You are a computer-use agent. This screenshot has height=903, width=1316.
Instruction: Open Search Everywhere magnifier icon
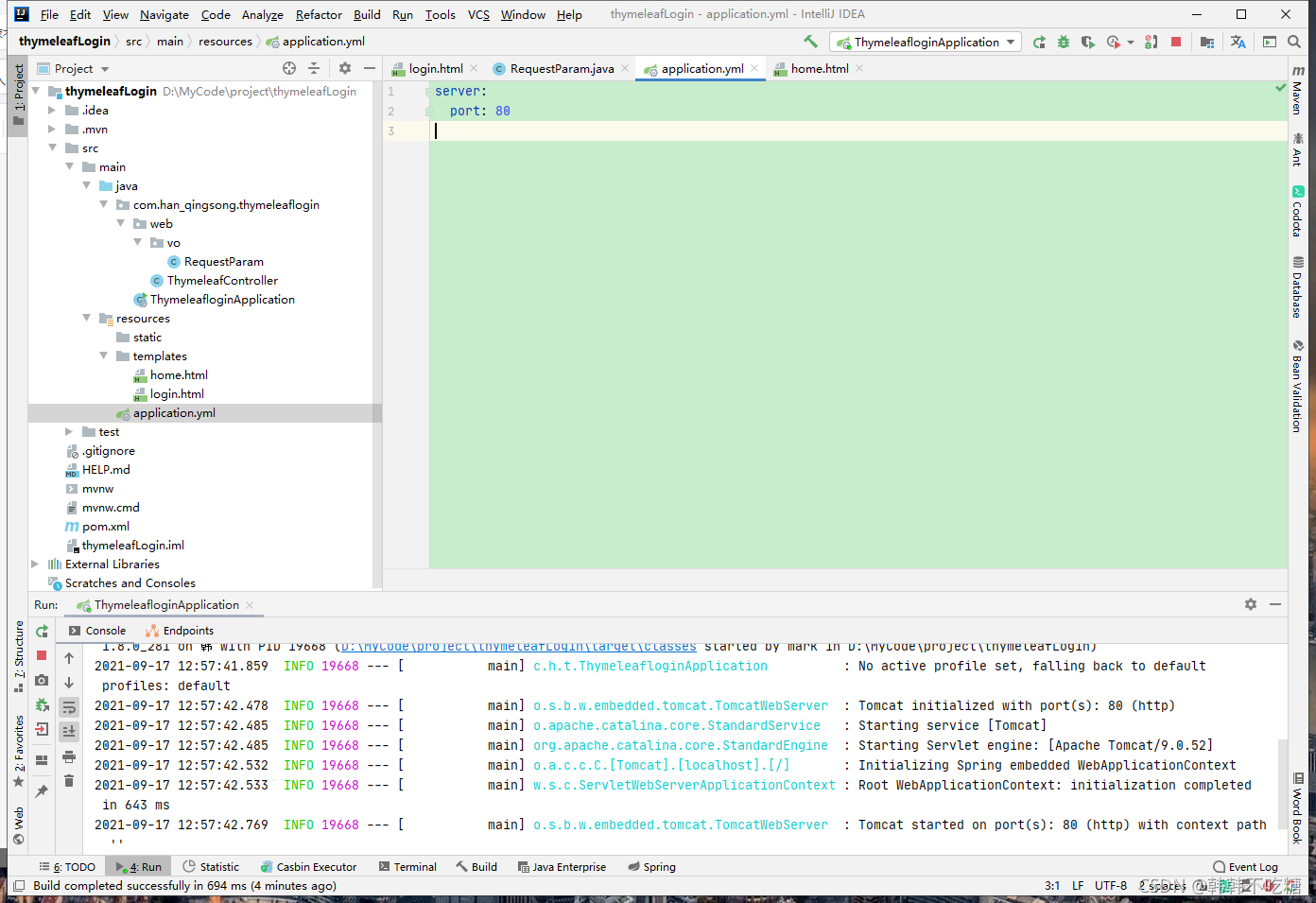tap(1294, 42)
